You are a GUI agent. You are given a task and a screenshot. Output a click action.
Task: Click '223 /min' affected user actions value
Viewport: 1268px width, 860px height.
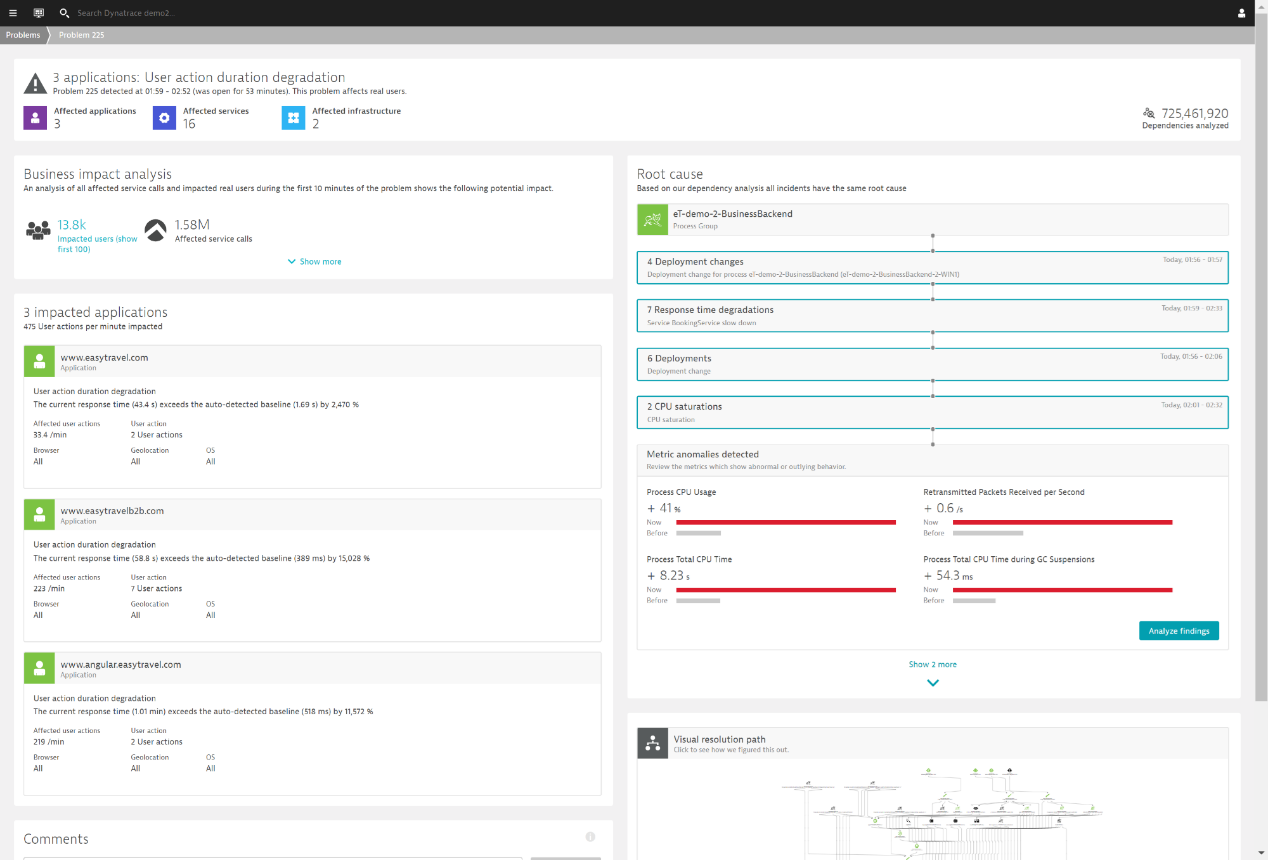(x=49, y=588)
